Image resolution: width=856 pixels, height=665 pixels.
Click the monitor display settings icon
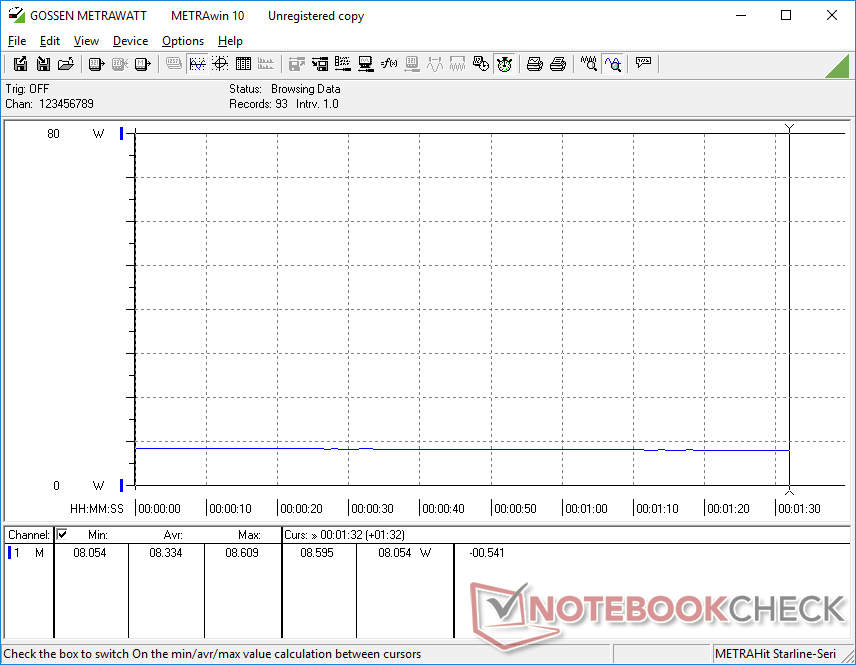point(365,64)
